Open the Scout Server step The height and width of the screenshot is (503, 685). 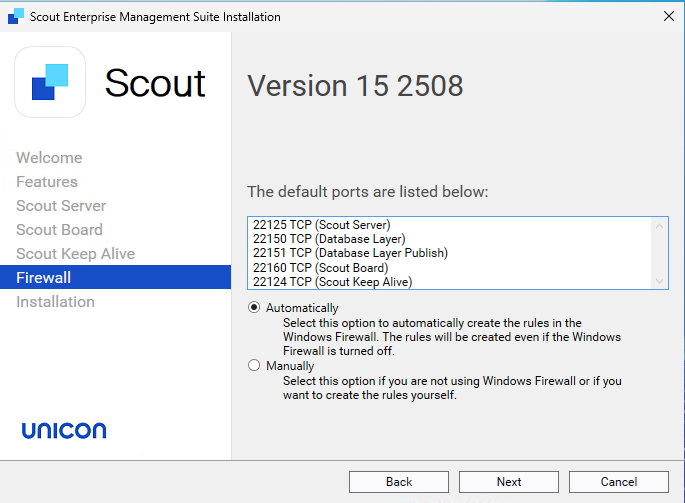coord(61,206)
